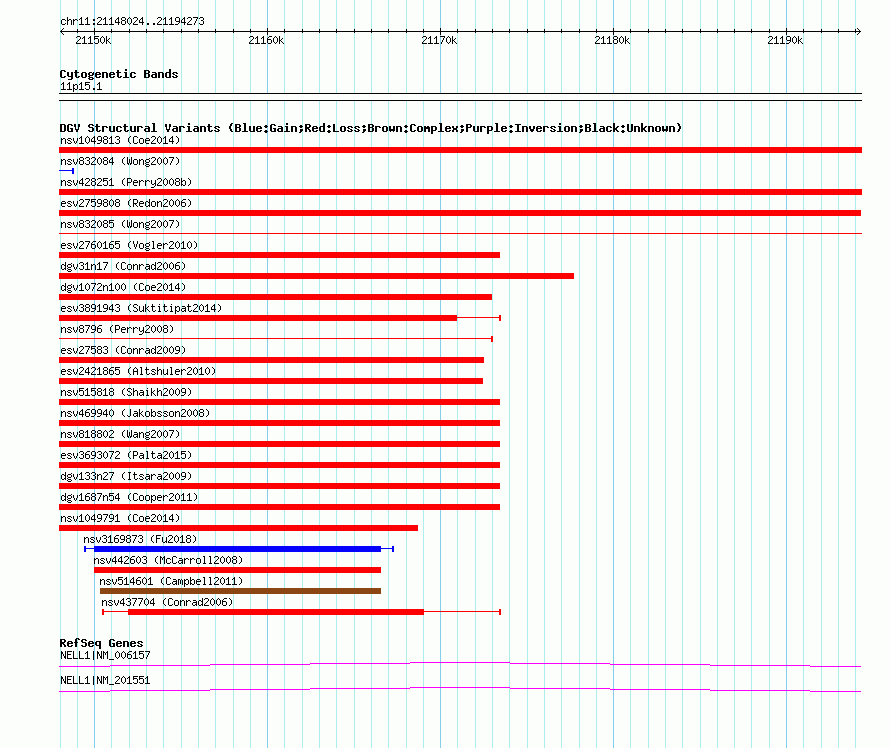Select the 21190k ruler position
The width and height of the screenshot is (890, 748).
point(785,40)
